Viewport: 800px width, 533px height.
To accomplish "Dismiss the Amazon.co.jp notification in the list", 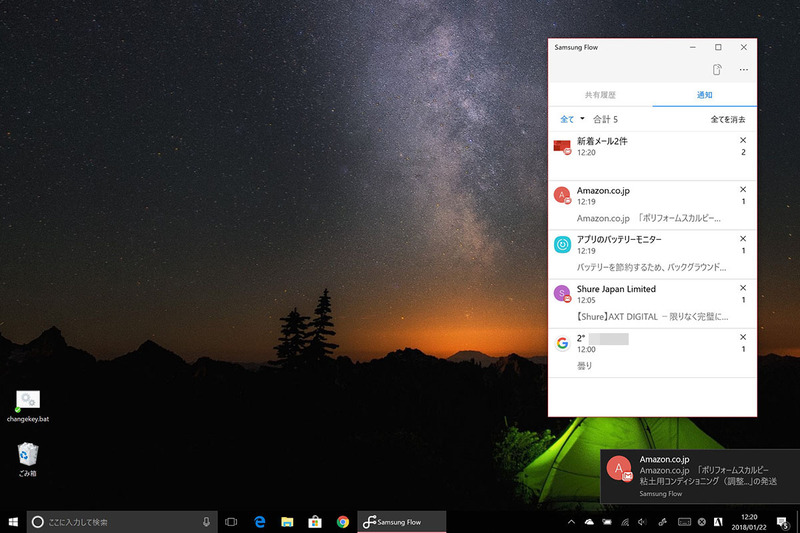I will tap(743, 189).
